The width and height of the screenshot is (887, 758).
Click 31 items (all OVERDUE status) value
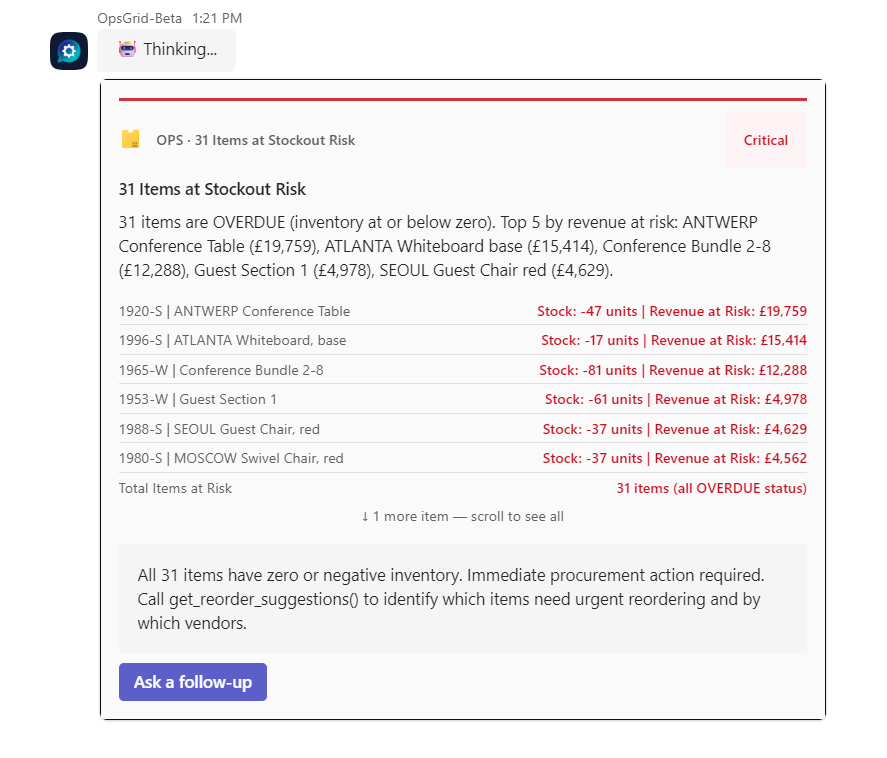[712, 488]
